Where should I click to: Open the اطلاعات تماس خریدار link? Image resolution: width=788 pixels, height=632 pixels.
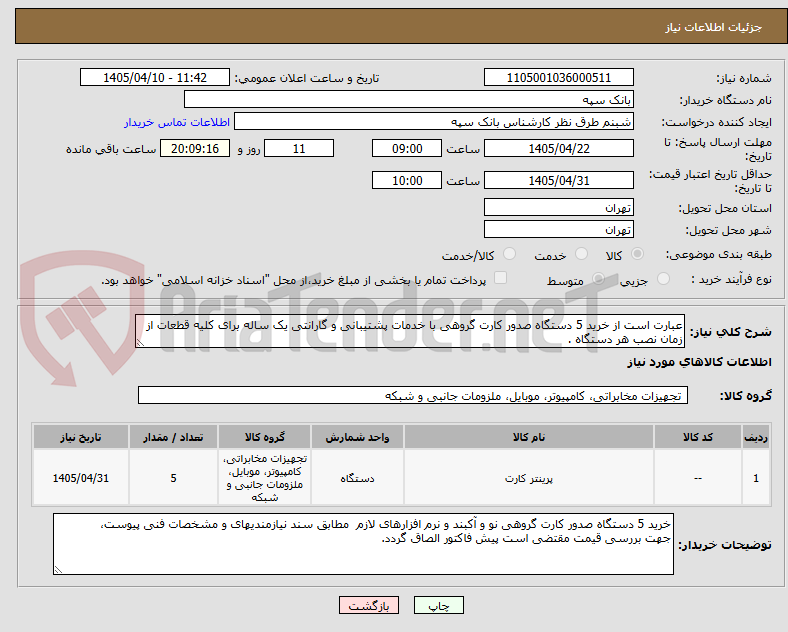177,122
